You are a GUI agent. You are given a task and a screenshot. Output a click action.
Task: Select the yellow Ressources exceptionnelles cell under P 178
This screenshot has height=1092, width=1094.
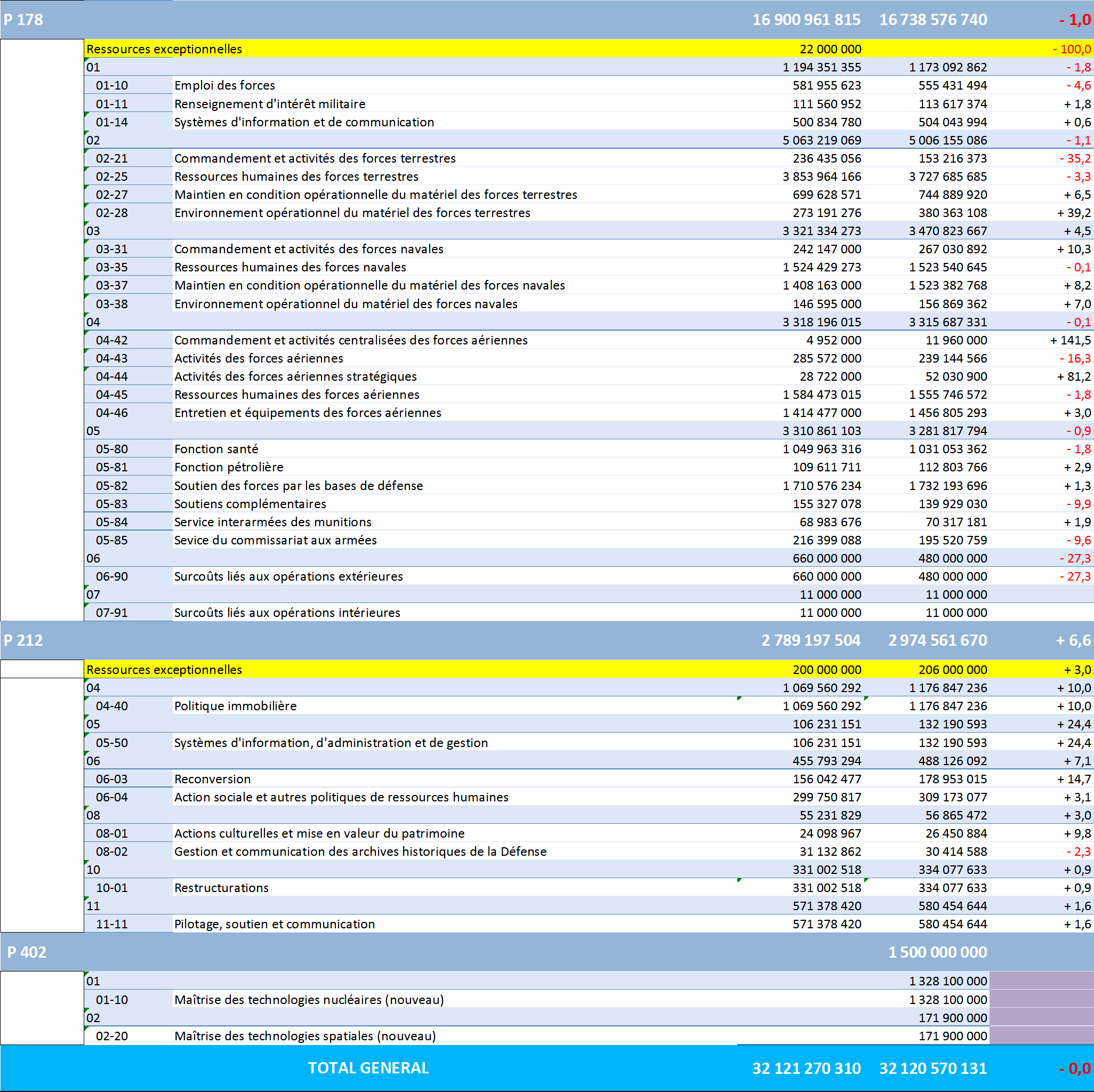coord(164,49)
